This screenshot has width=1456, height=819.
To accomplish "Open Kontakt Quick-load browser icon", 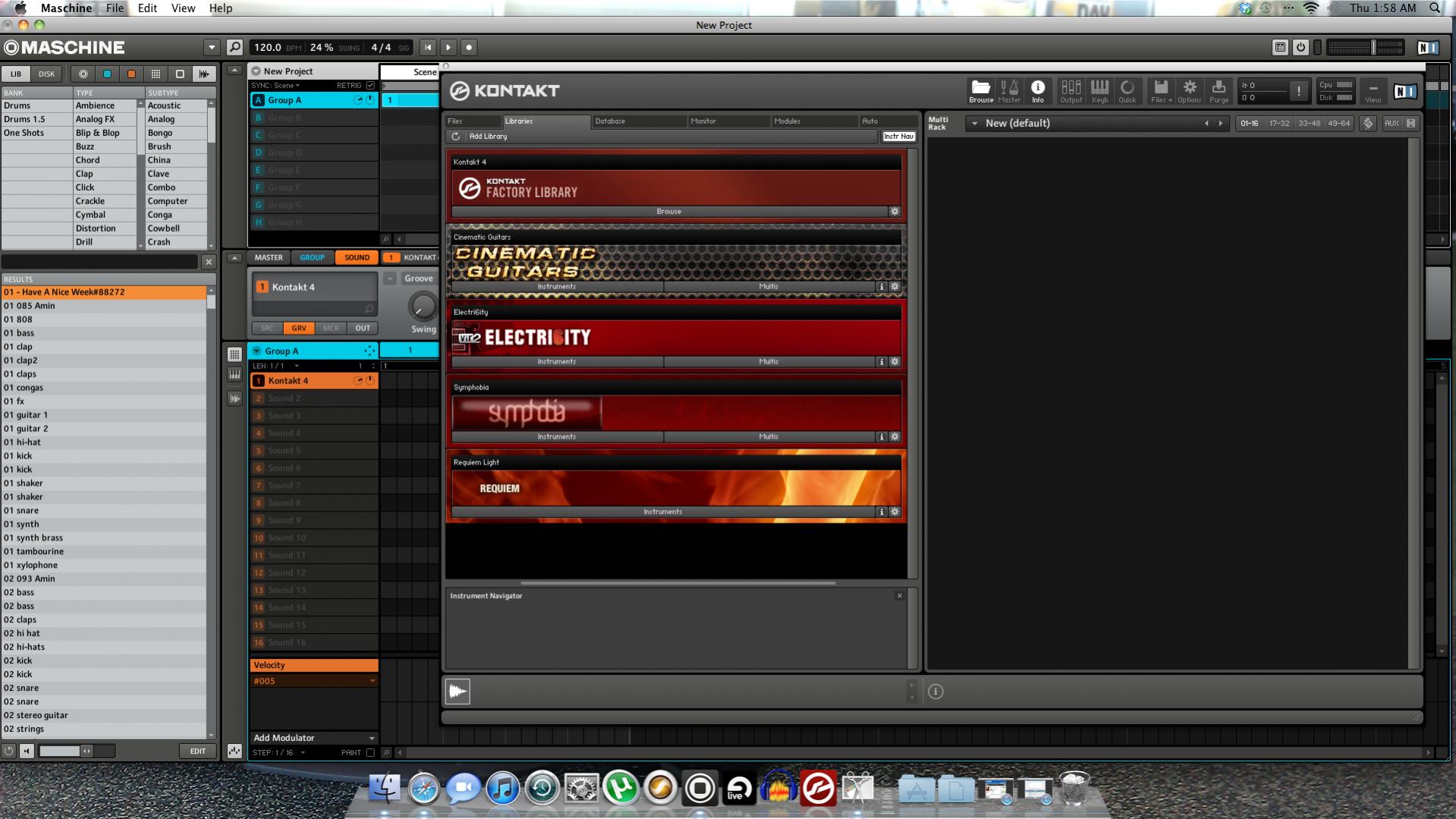I will (1127, 91).
